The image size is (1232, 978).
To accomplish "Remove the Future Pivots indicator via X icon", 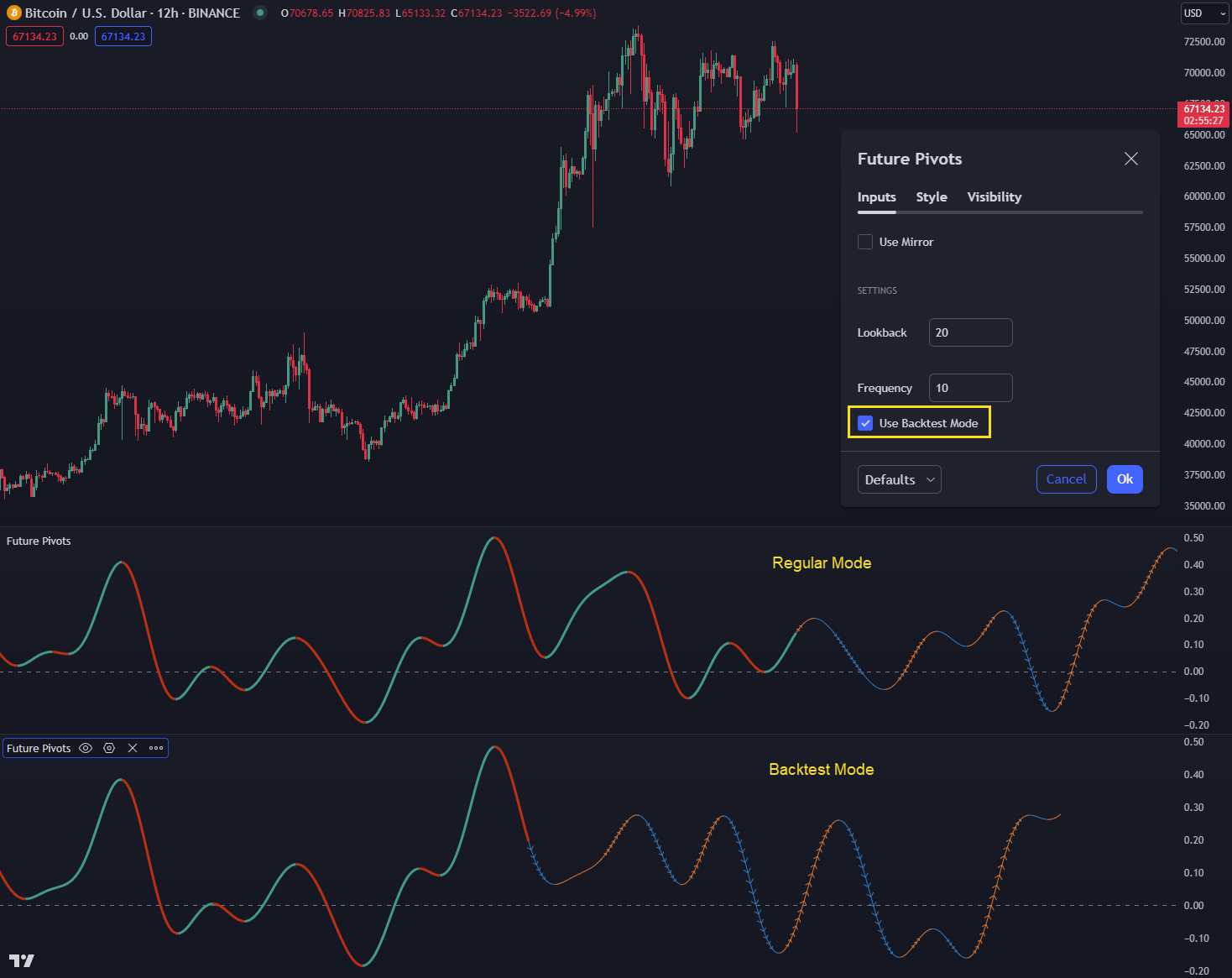I will (132, 747).
